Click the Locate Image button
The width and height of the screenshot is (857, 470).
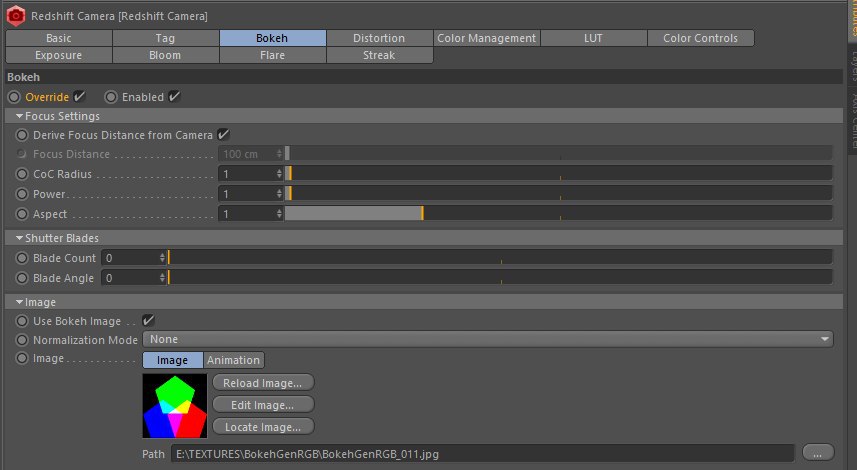pyautogui.click(x=263, y=427)
